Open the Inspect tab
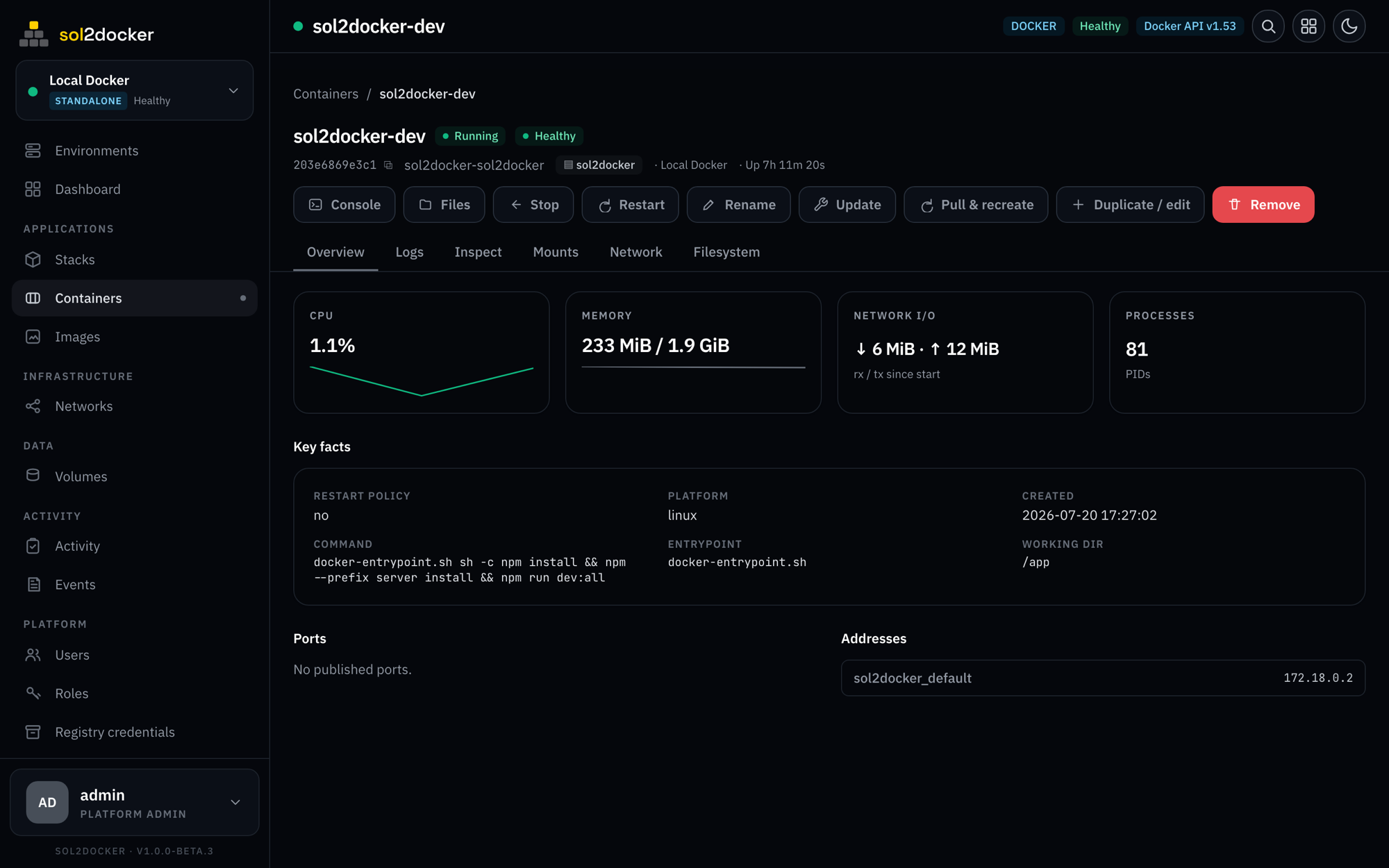The image size is (1389, 868). click(x=478, y=252)
